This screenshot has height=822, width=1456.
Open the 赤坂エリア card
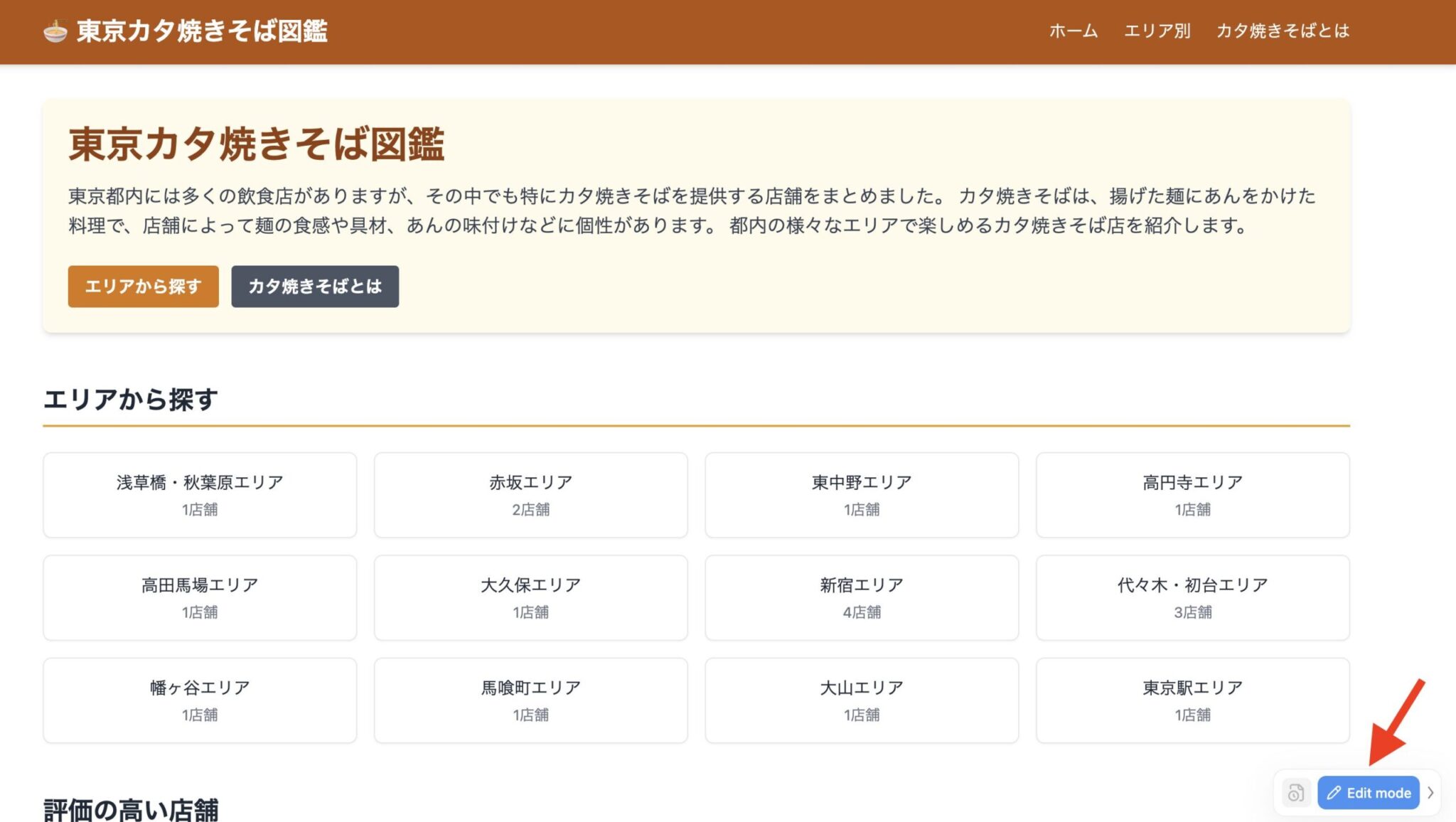530,494
